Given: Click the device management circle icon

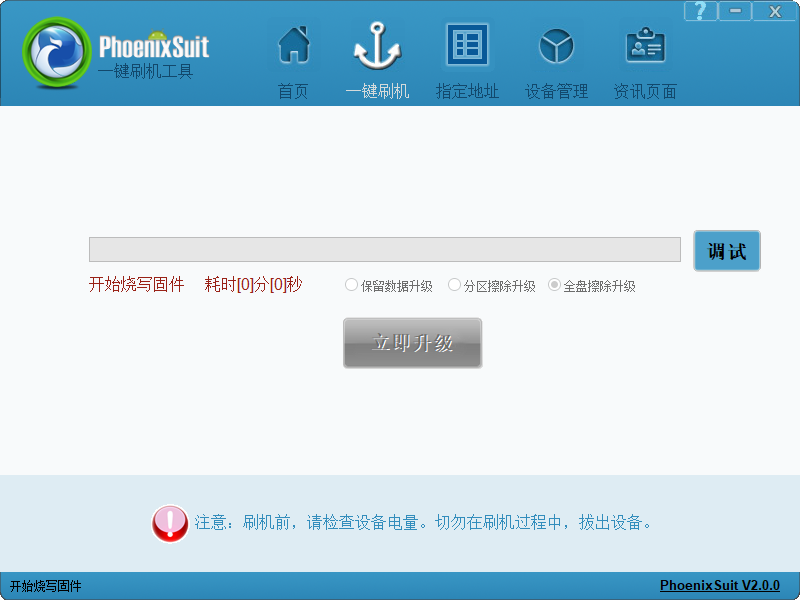Looking at the screenshot, I should pos(556,46).
